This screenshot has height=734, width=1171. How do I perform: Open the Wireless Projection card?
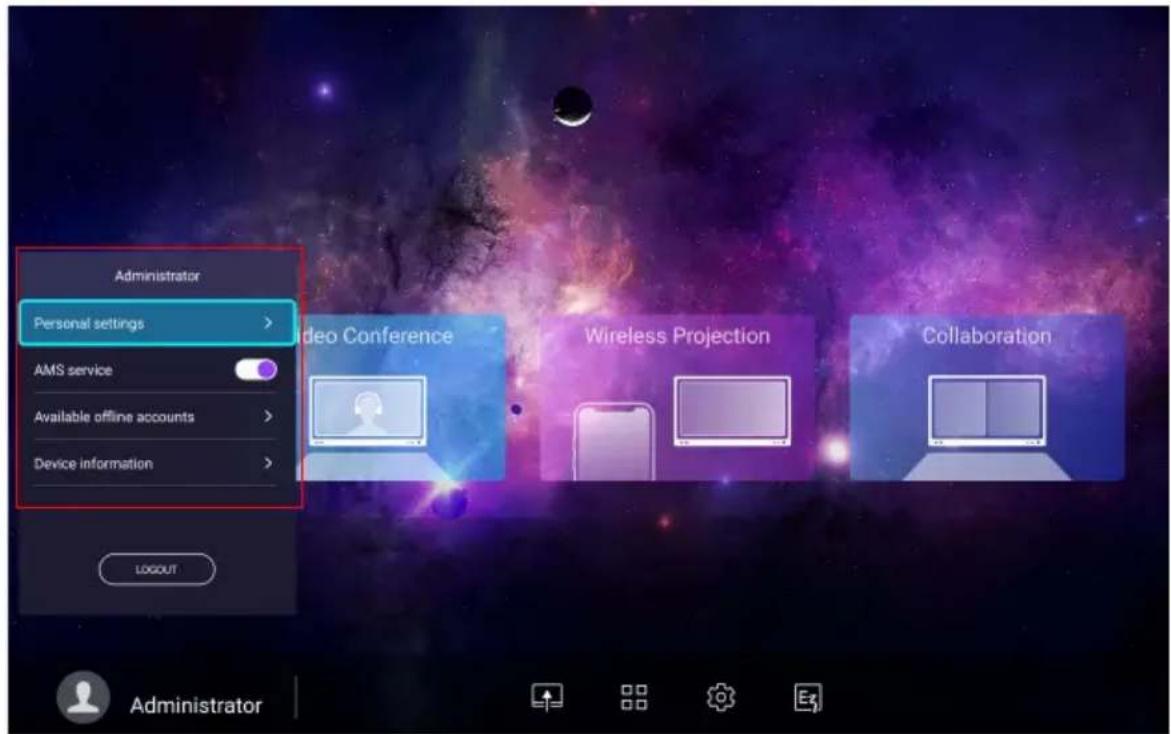pos(677,398)
